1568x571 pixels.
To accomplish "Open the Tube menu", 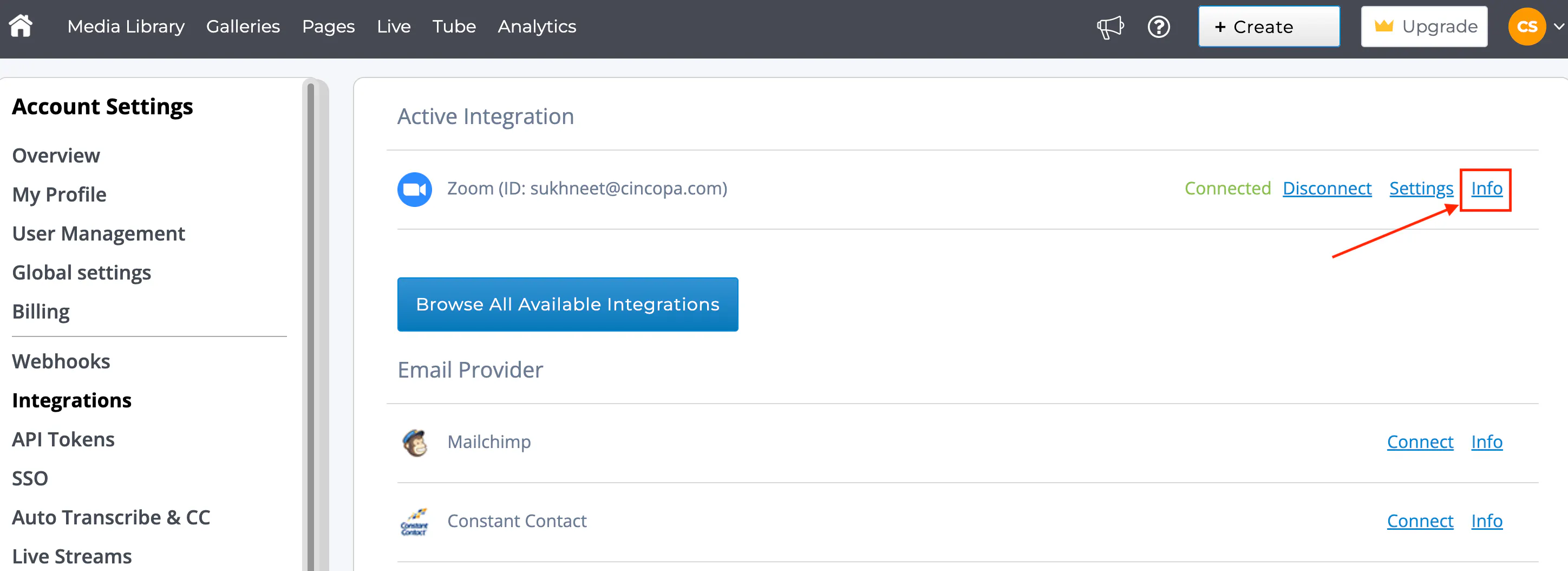I will click(x=454, y=26).
